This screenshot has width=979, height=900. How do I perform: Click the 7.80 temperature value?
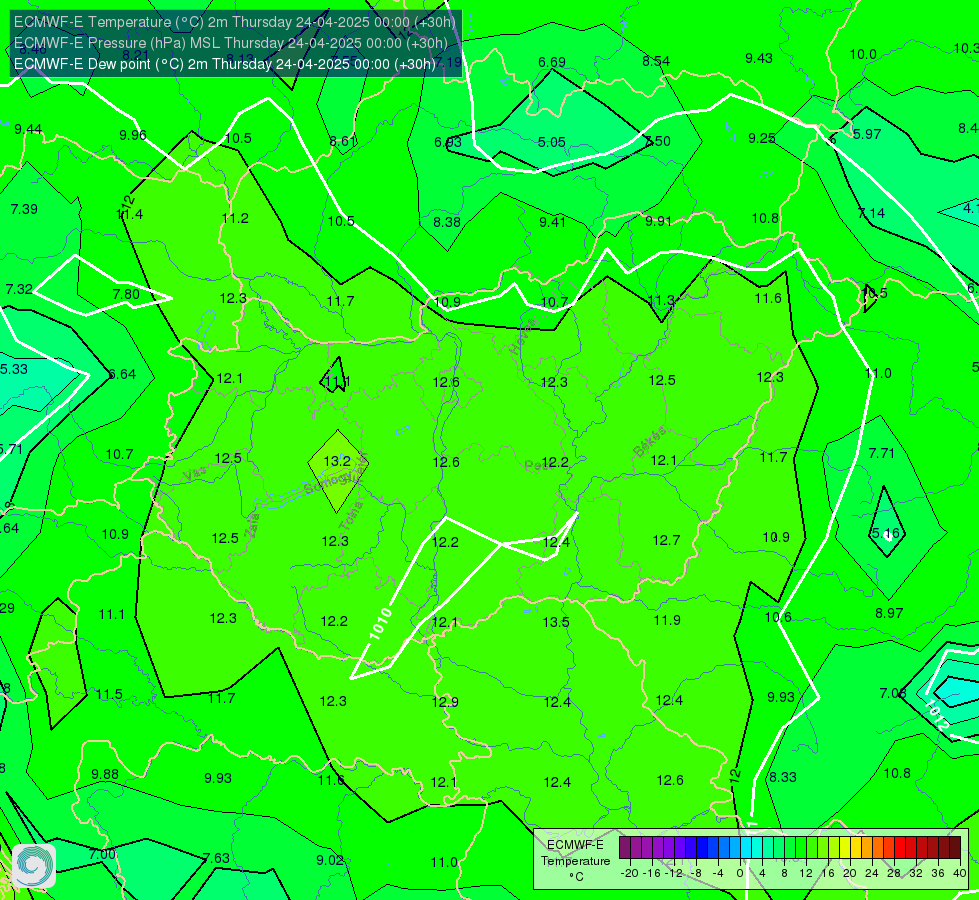[x=126, y=294]
